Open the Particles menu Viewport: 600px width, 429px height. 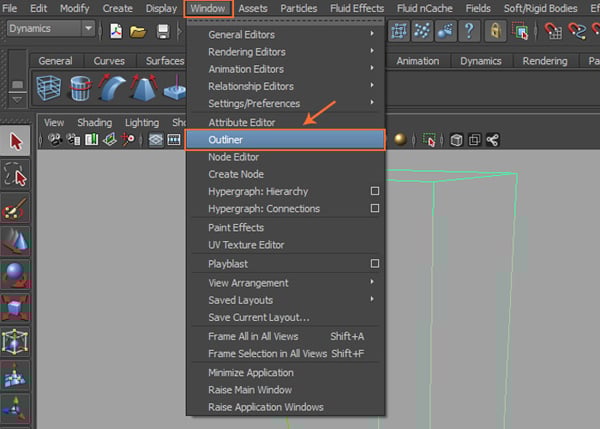(299, 8)
